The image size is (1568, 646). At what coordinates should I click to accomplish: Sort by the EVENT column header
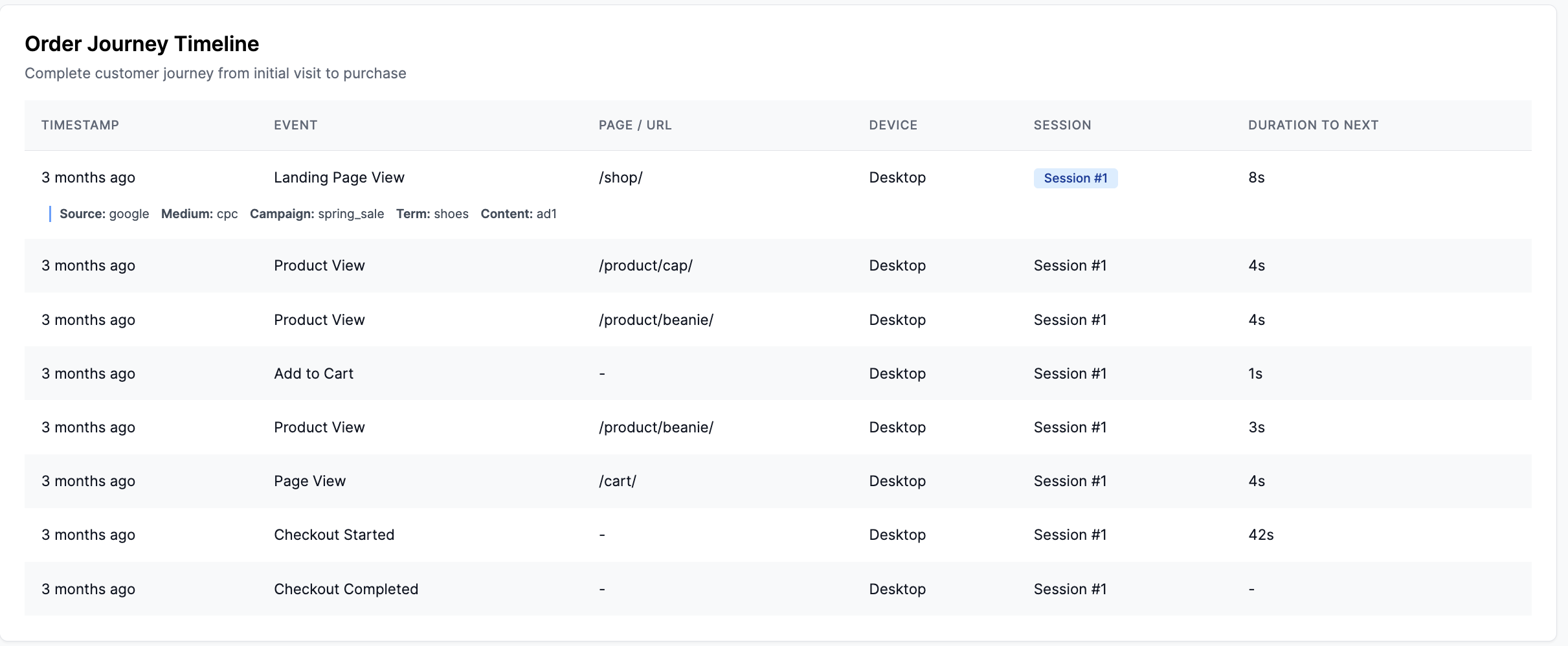pos(295,125)
